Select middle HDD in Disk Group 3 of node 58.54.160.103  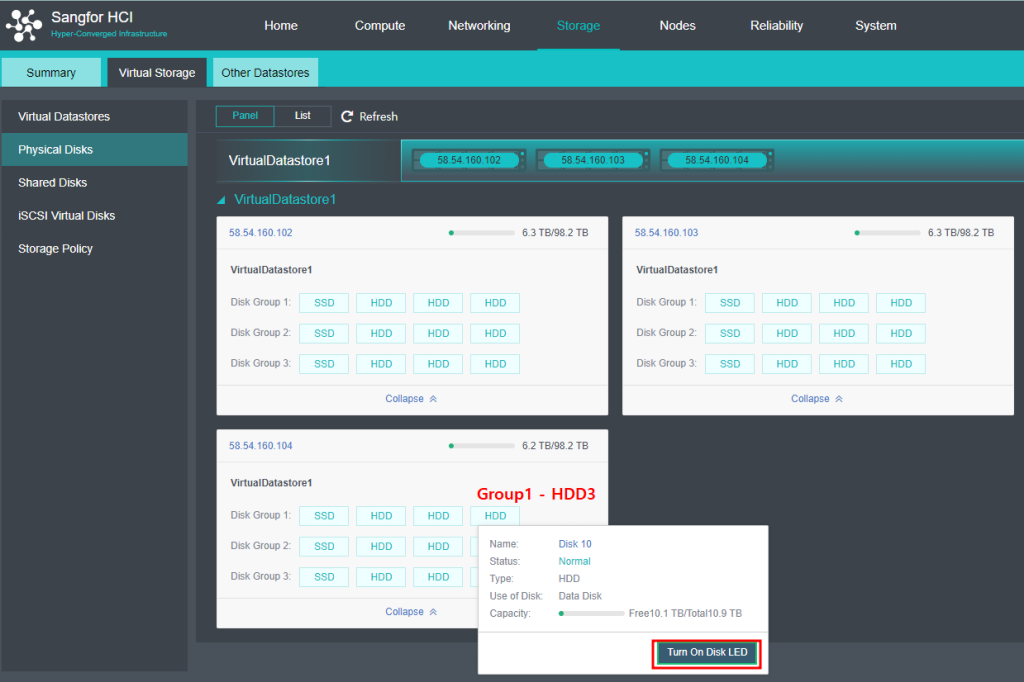pyautogui.click(x=844, y=364)
